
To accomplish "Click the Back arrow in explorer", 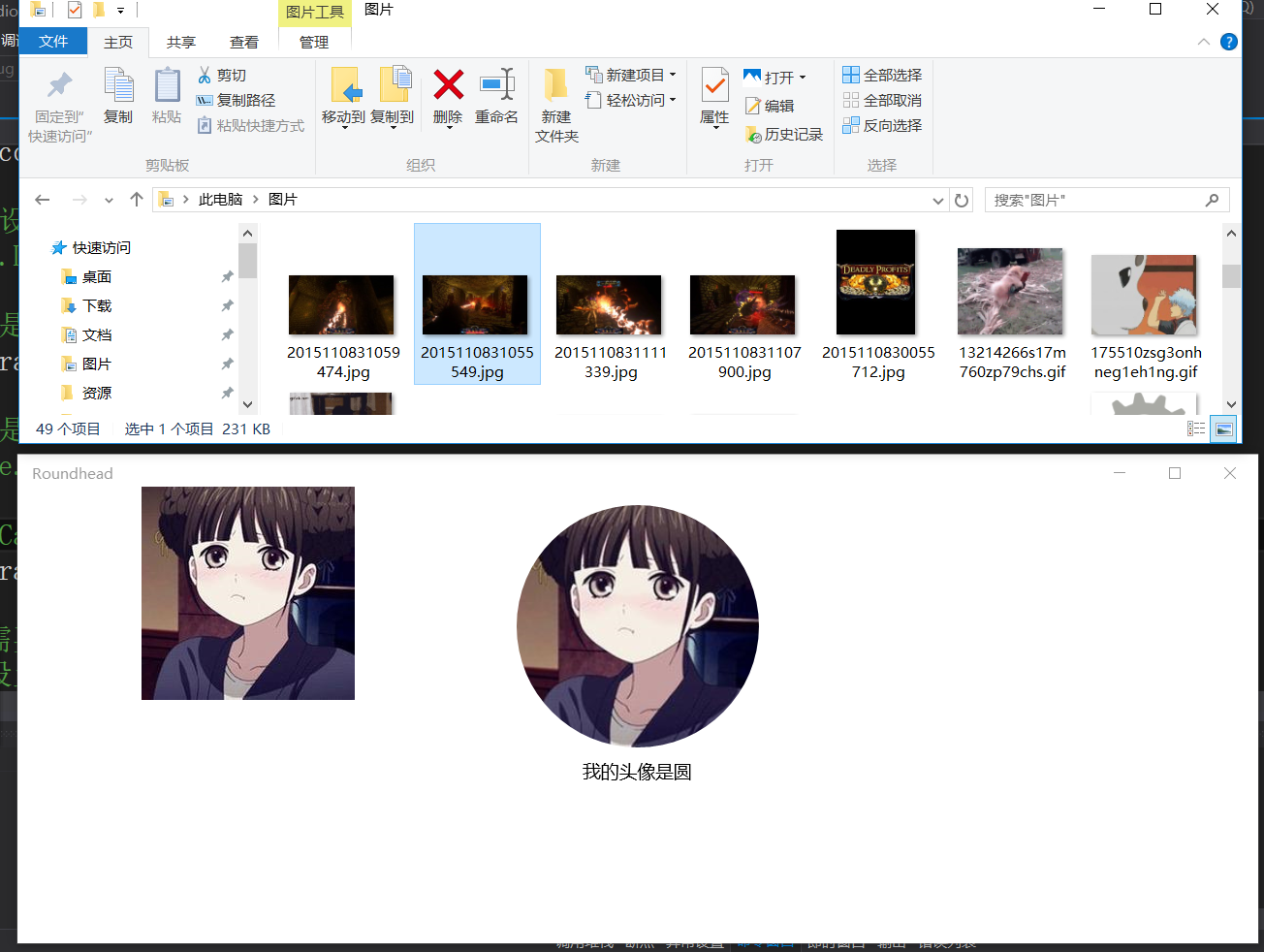I will (x=42, y=200).
